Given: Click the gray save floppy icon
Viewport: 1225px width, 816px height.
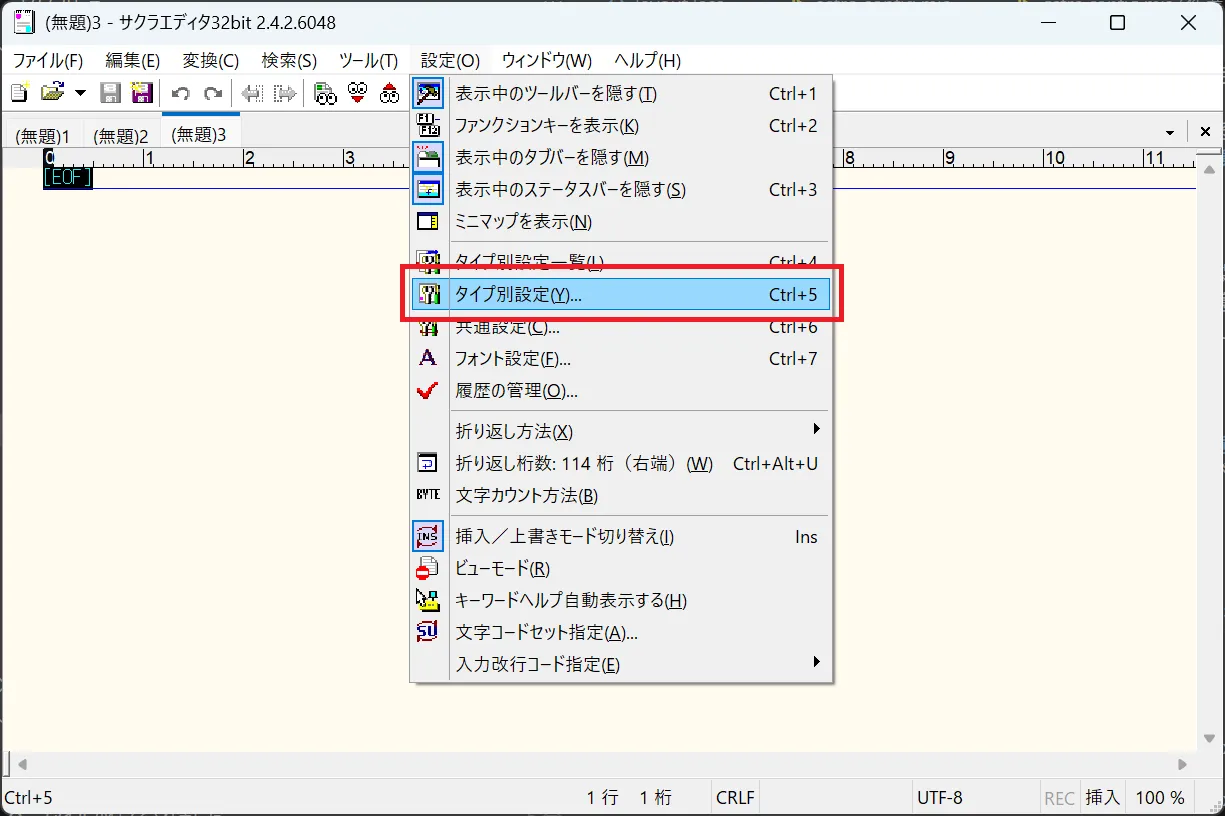Looking at the screenshot, I should [111, 93].
